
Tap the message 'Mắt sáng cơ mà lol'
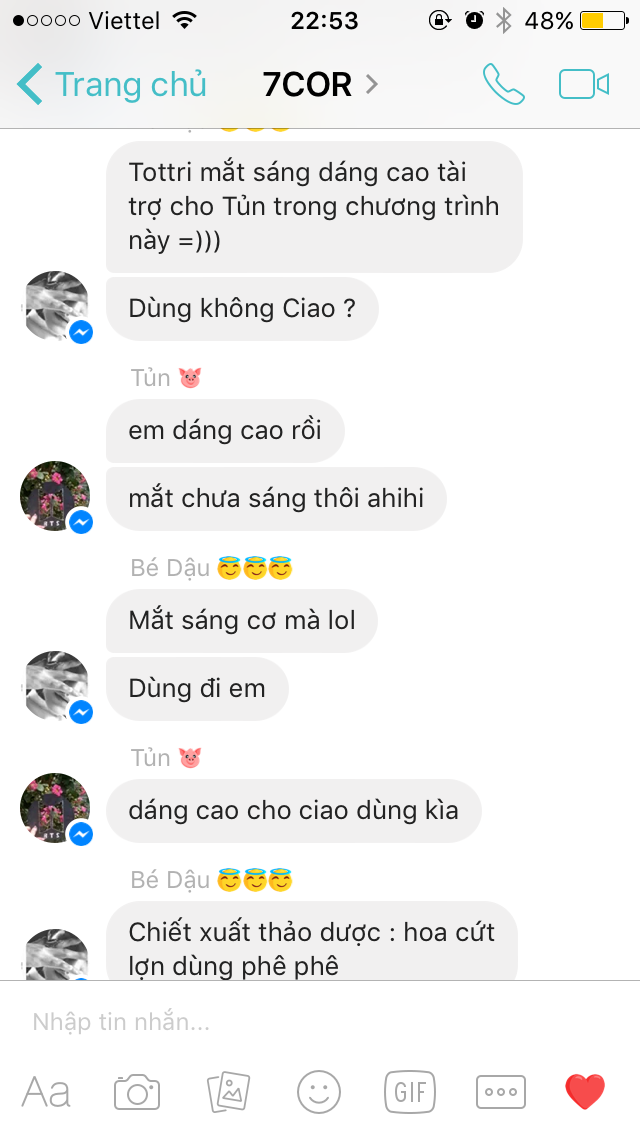coord(242,620)
